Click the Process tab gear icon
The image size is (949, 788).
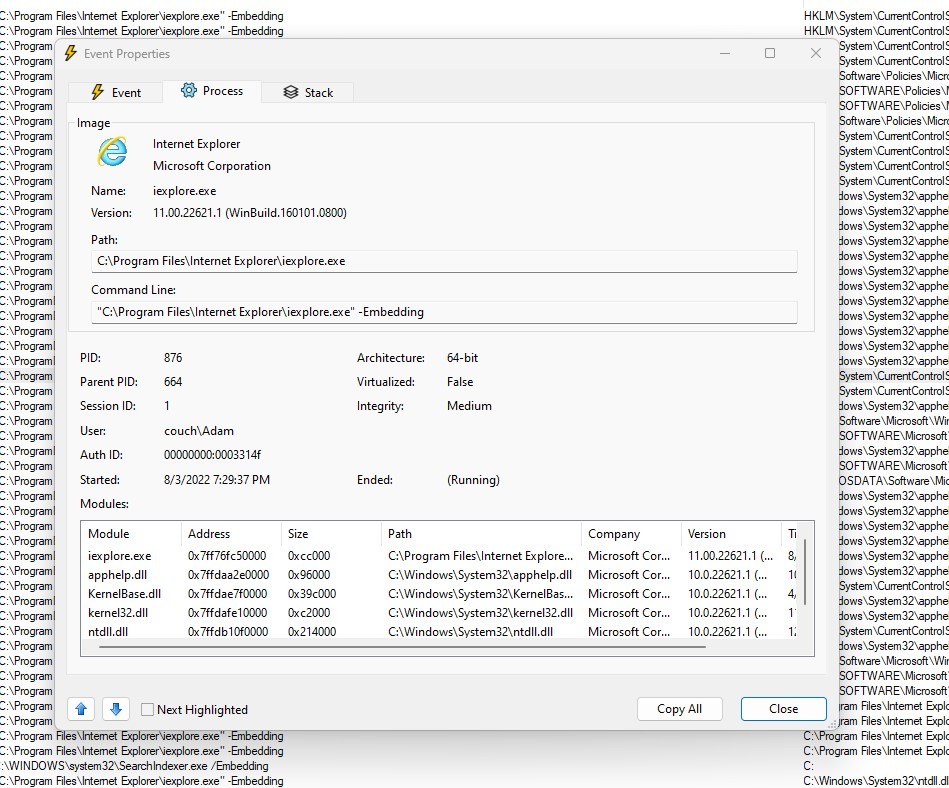[x=189, y=90]
